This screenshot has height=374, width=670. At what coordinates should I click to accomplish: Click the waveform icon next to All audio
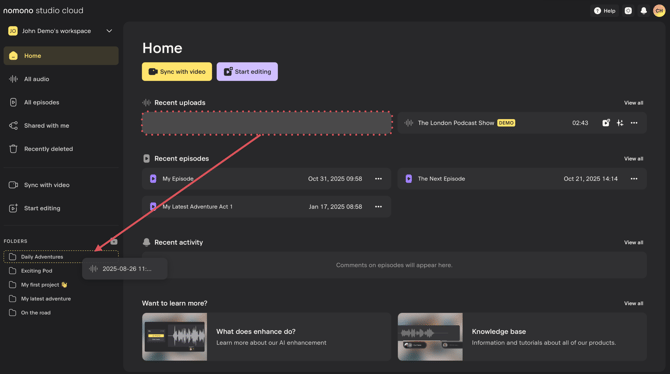[13, 79]
